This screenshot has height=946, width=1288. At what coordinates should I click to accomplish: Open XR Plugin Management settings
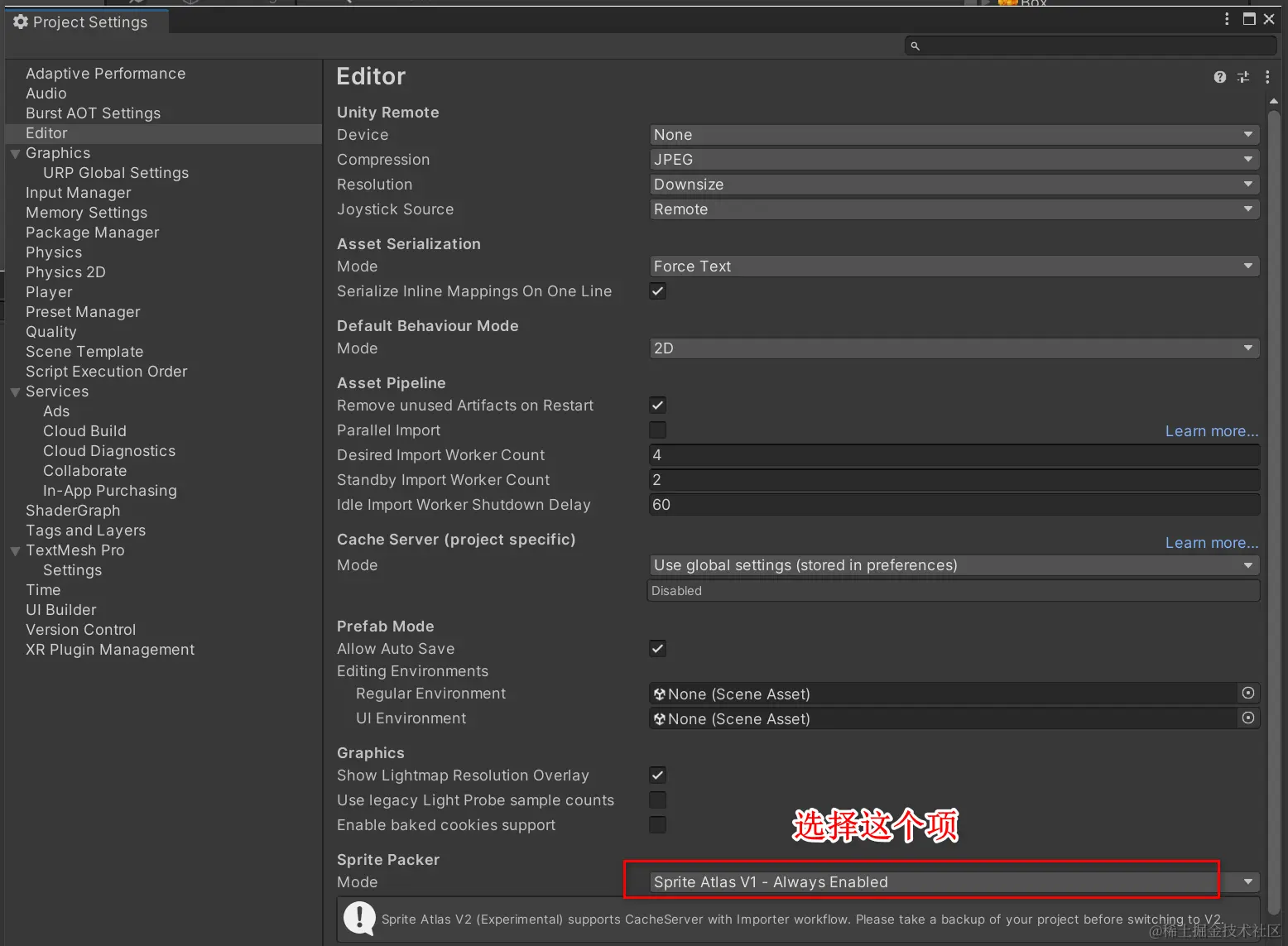pyautogui.click(x=110, y=650)
